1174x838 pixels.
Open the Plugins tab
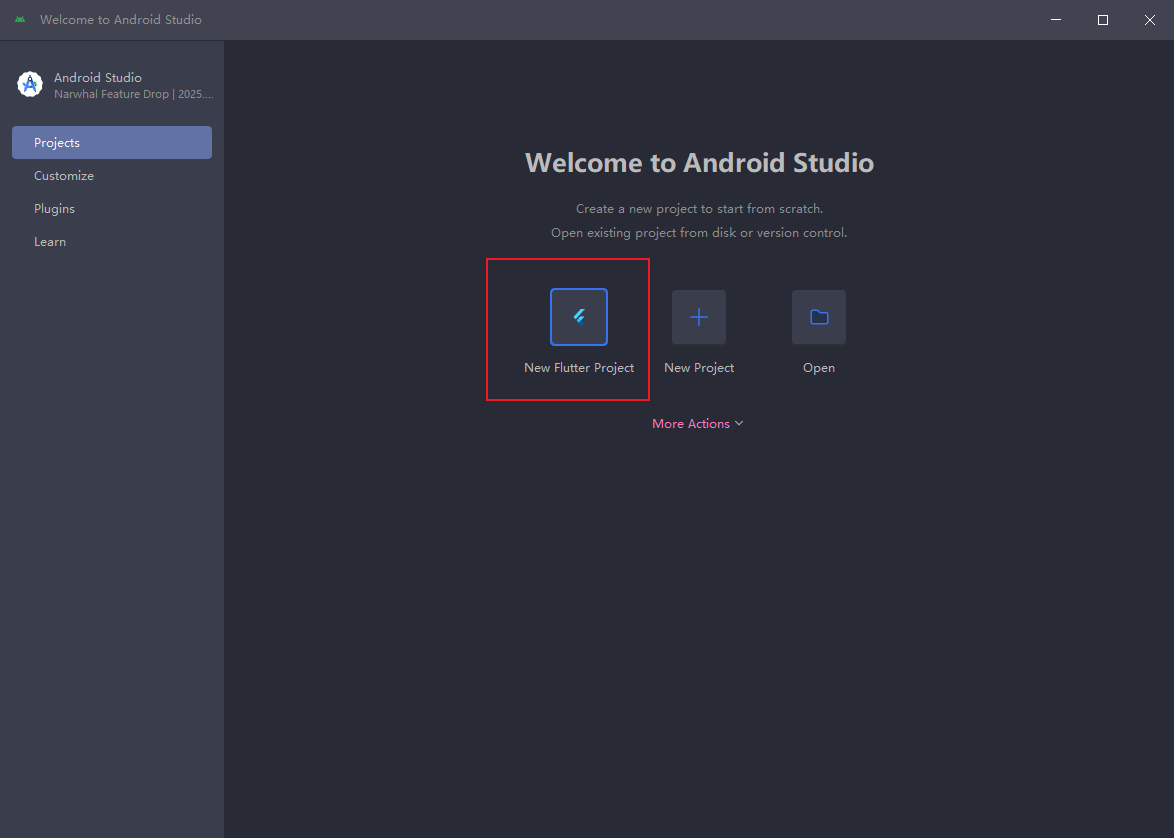point(54,209)
